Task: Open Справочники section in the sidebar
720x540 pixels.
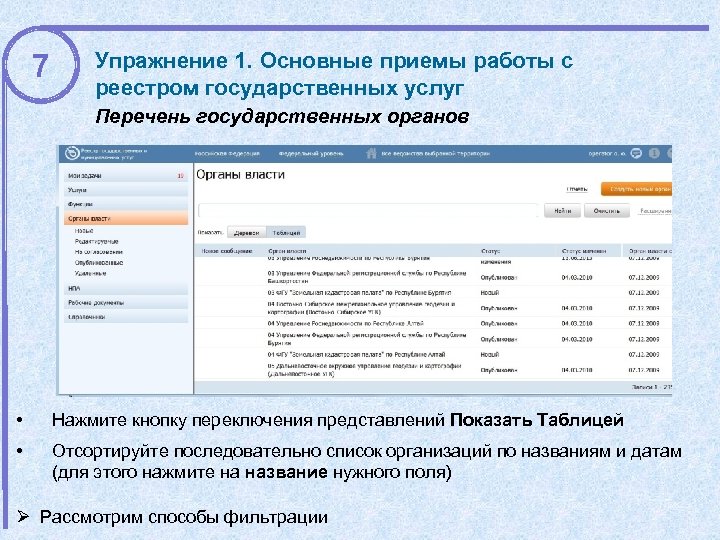Action: (126, 317)
